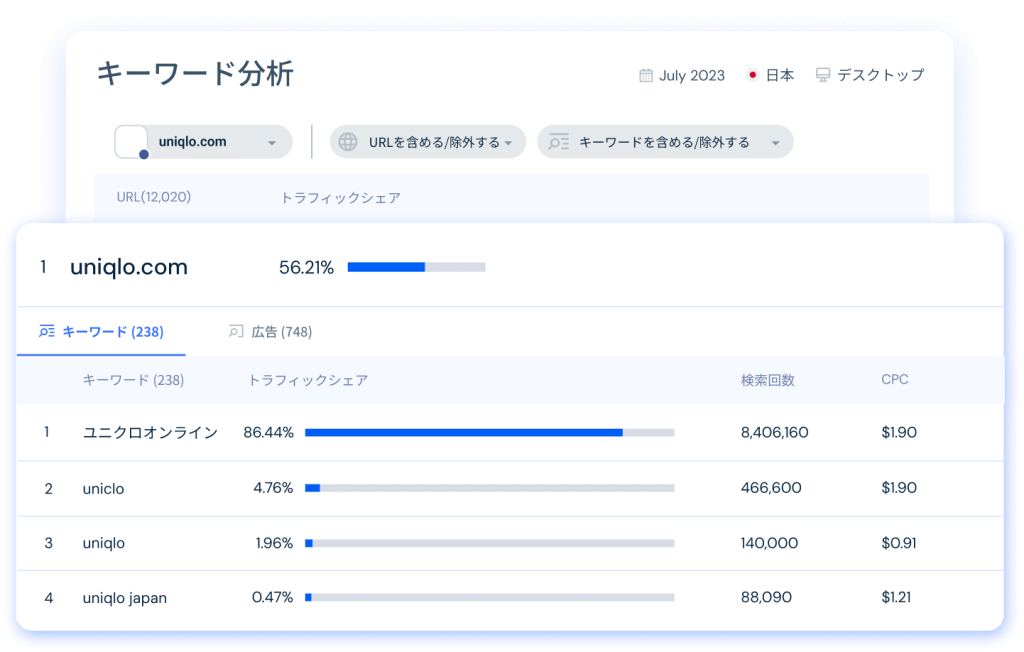Click the icon on the 広告 tab

click(x=235, y=331)
